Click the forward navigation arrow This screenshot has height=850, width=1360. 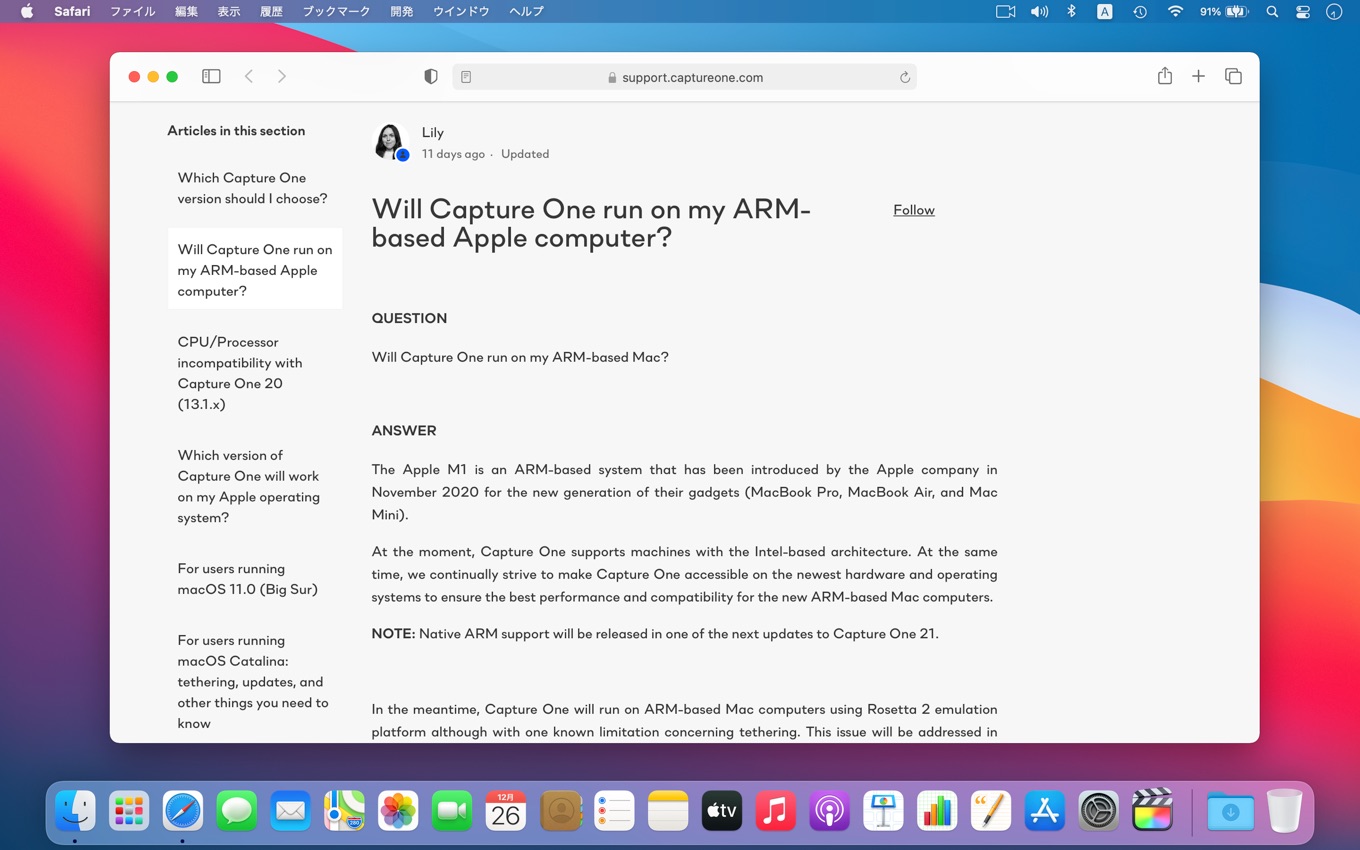(x=282, y=77)
